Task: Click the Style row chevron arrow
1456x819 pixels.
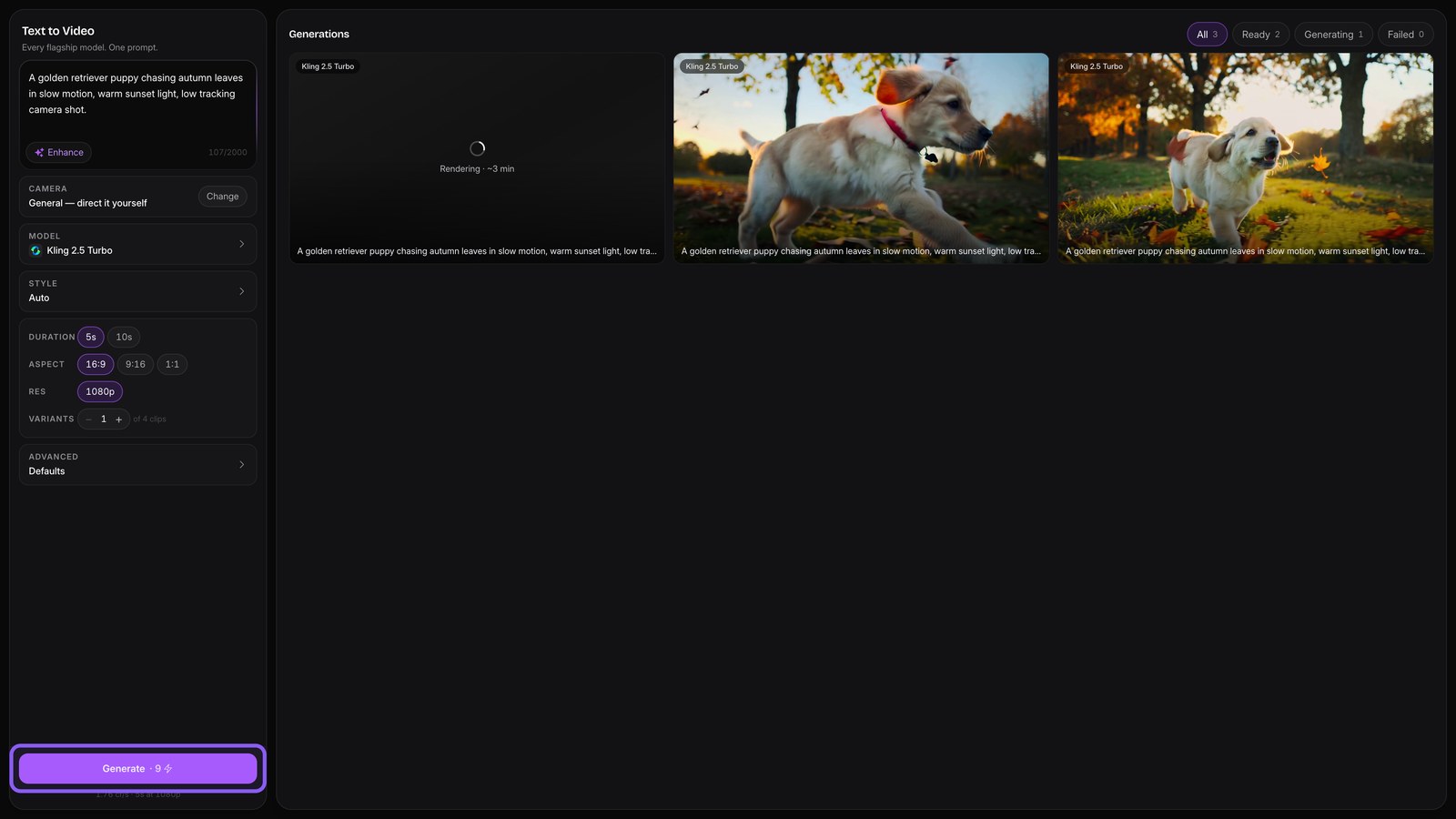Action: point(241,291)
